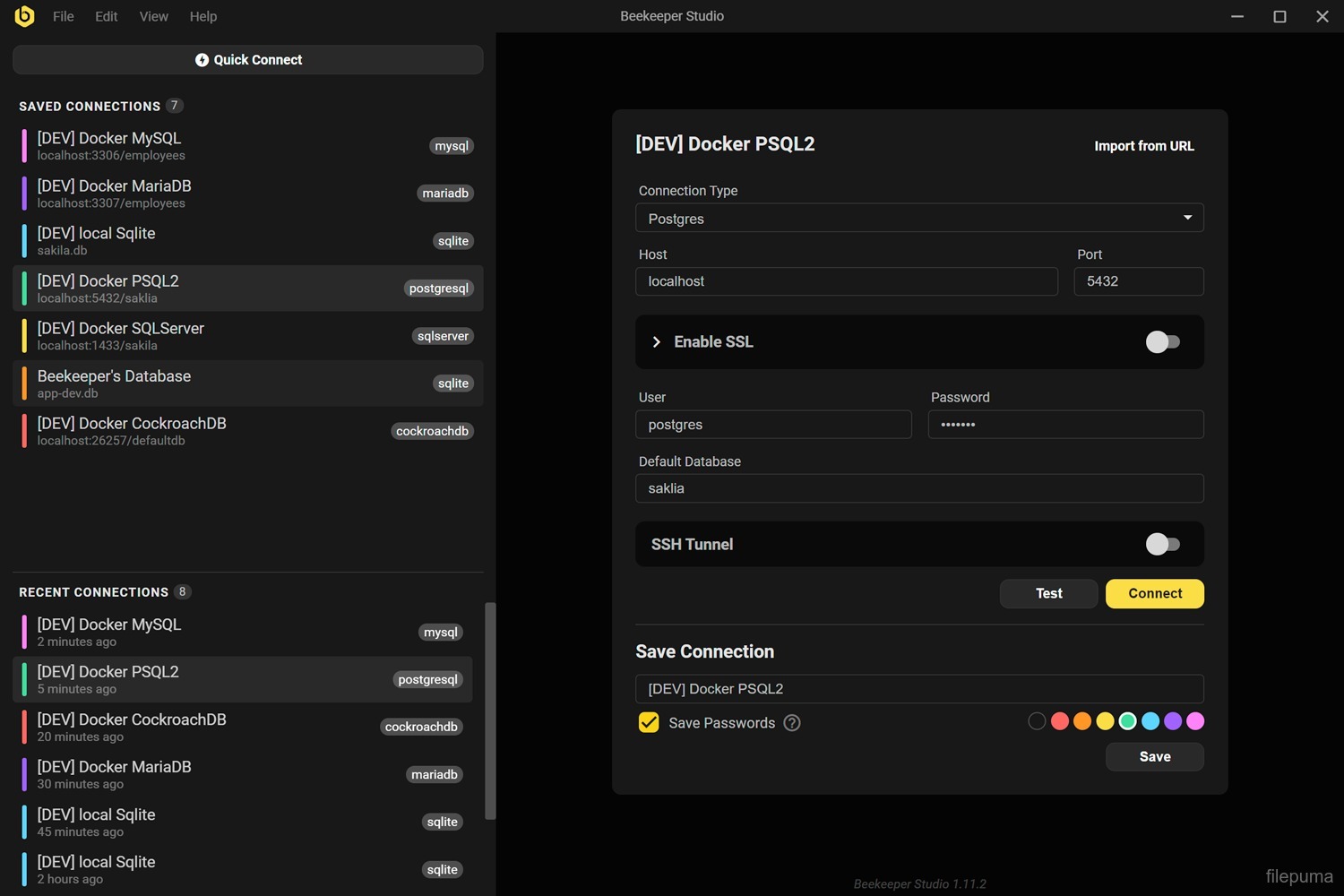Expand the Enable SSL section chevron
Viewport: 1344px width, 896px height.
657,342
